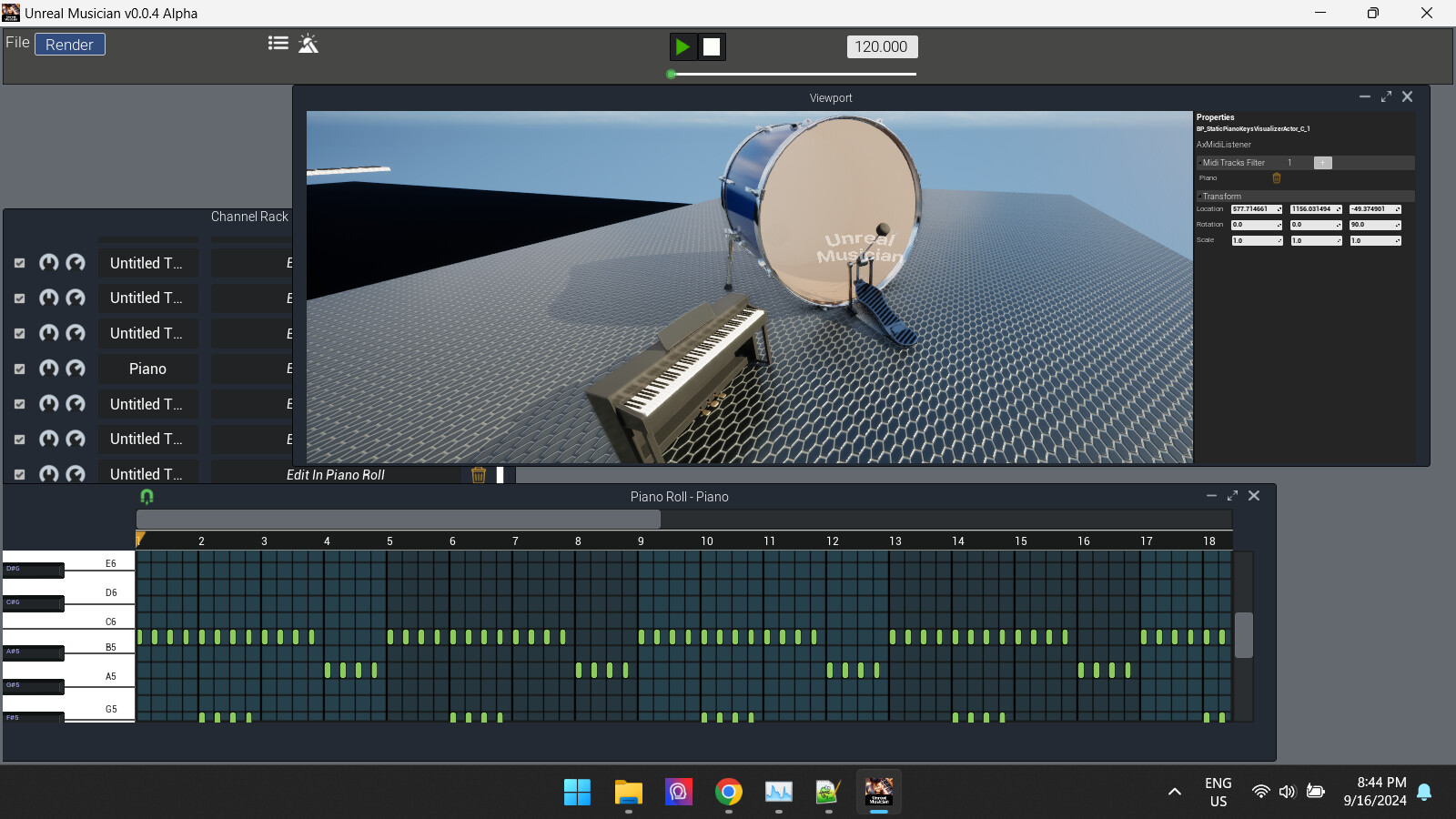Toggle the last Untitled Track checkbox
This screenshot has height=819, width=1456.
19,474
